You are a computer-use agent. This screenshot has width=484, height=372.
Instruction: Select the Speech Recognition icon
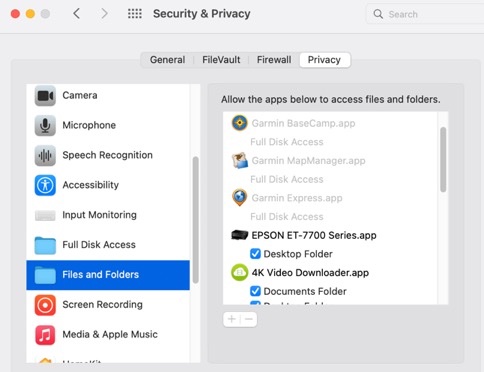coord(45,155)
